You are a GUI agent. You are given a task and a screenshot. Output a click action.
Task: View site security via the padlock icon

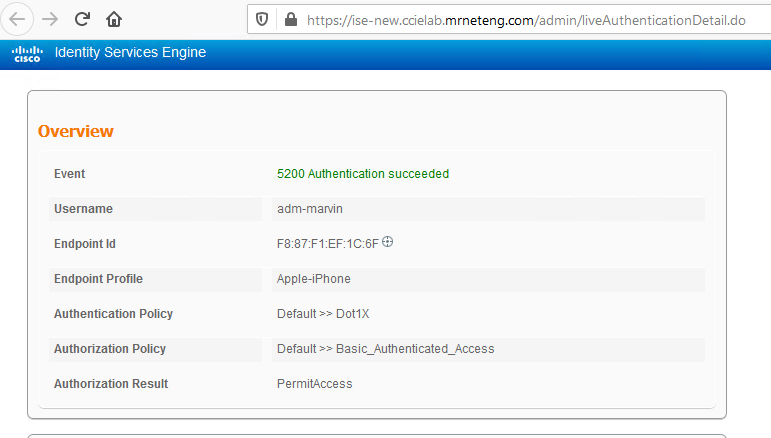pos(291,19)
